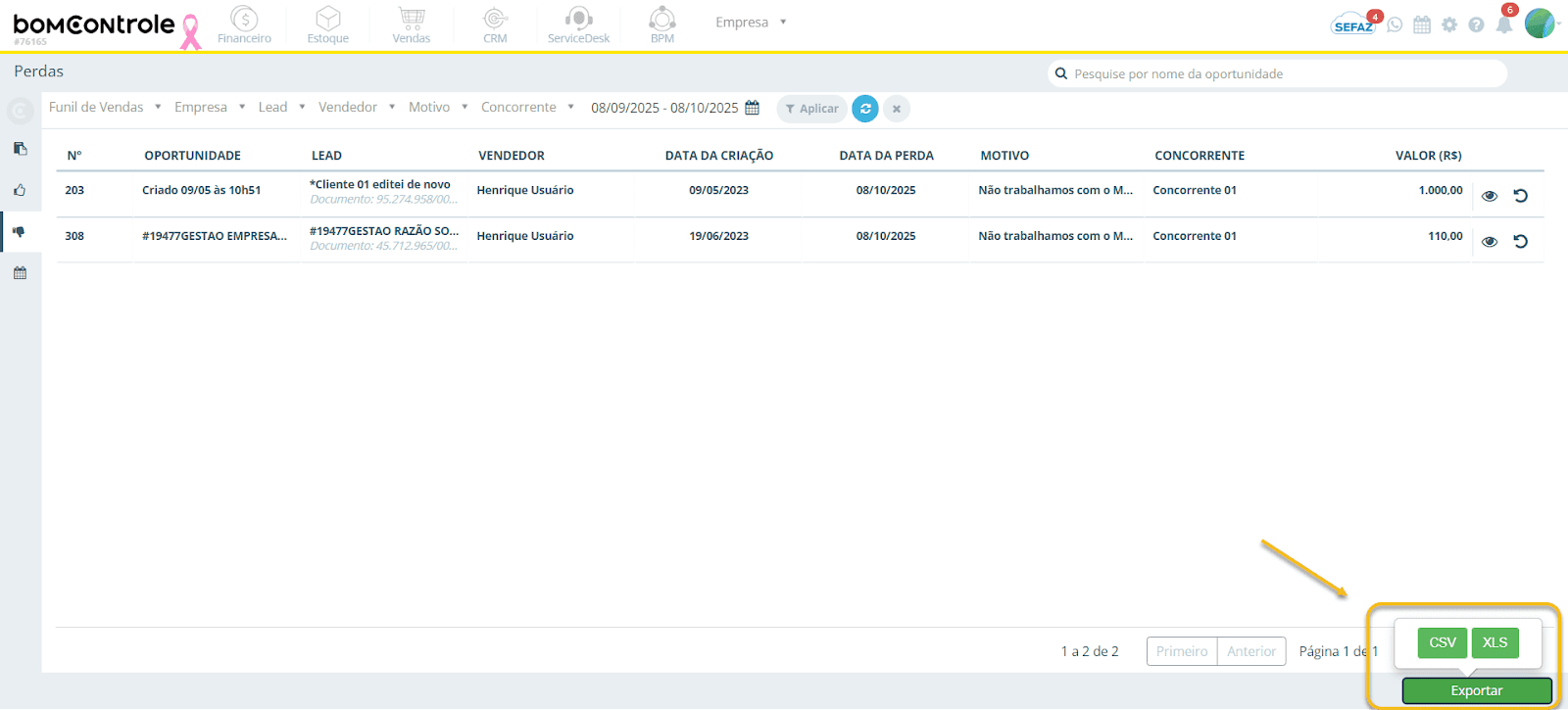Screen dimensions: 1568x710
Task: Sort by the N° column header
Action: [x=74, y=156]
